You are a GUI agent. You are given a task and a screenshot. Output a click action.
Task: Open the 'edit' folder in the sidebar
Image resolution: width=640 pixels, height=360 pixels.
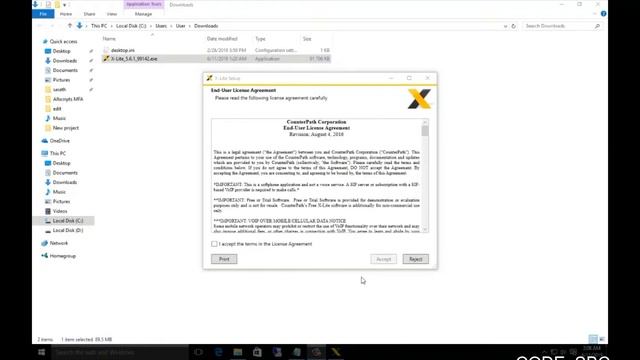[x=57, y=109]
